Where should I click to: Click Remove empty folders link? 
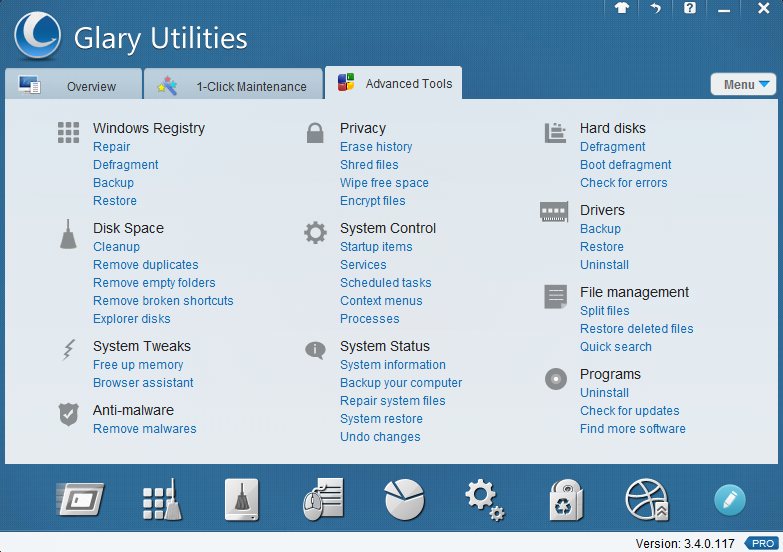154,283
